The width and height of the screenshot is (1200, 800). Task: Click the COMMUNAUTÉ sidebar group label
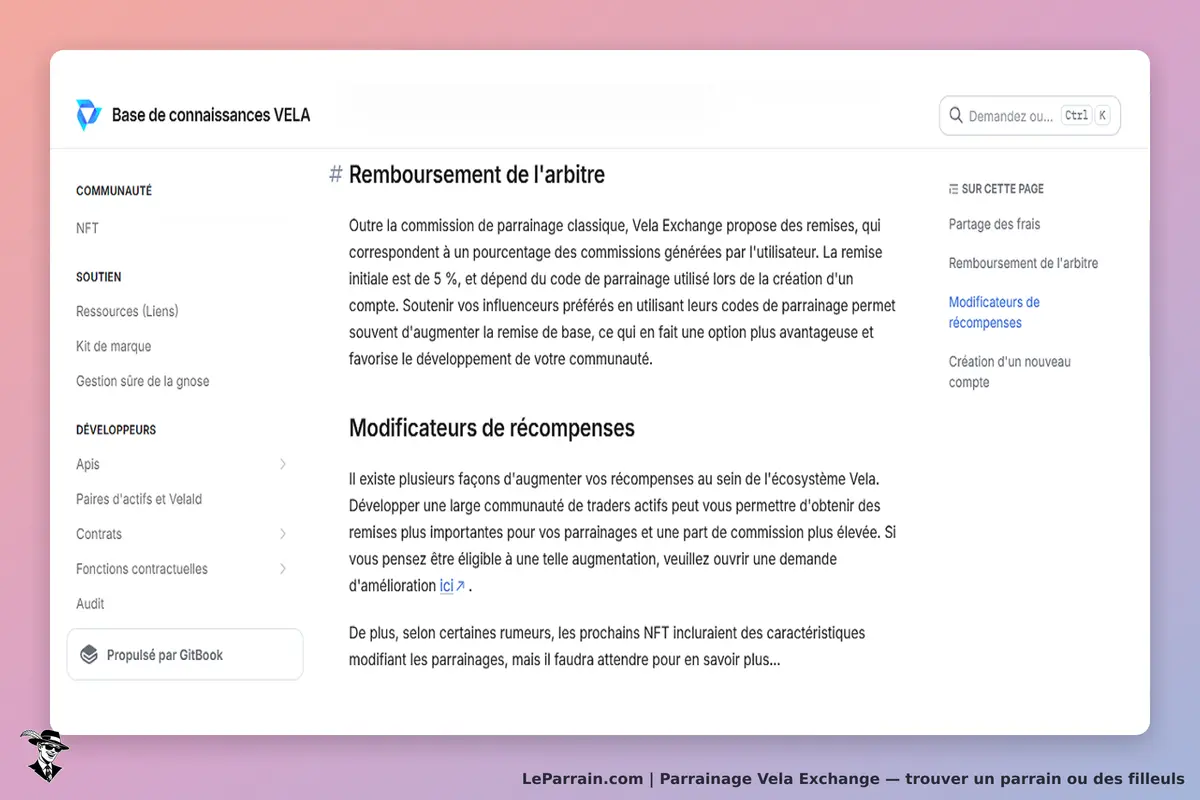click(x=114, y=191)
